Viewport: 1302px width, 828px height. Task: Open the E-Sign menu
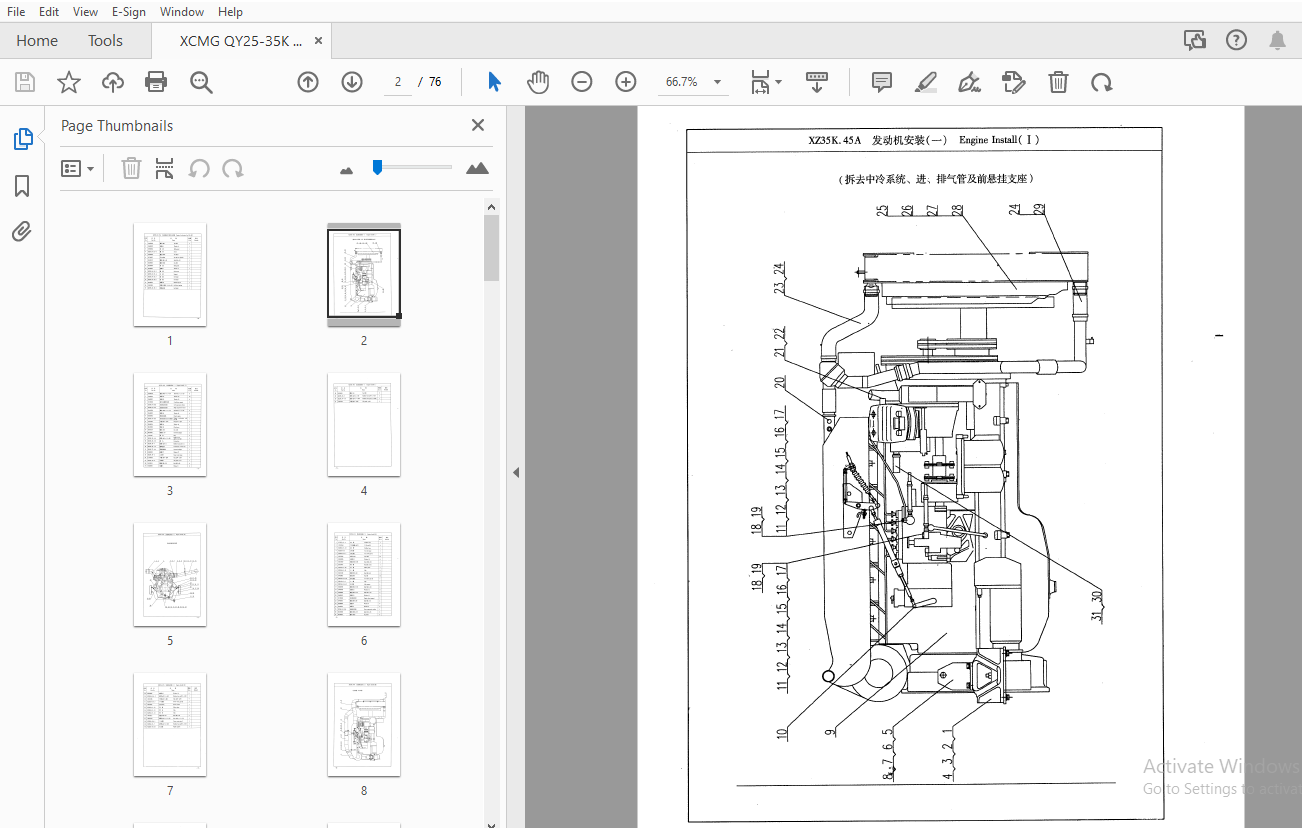(129, 12)
